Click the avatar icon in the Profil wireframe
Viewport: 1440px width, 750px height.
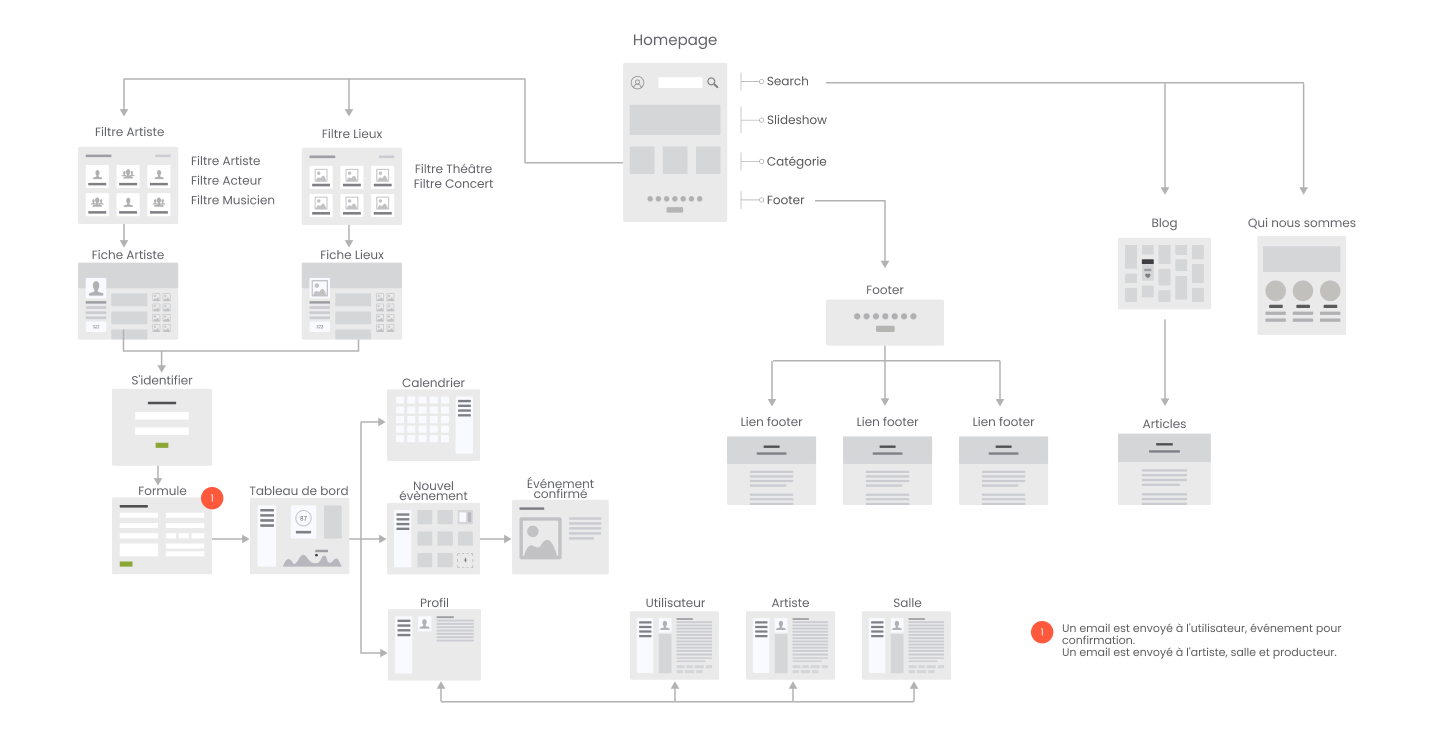click(x=425, y=623)
